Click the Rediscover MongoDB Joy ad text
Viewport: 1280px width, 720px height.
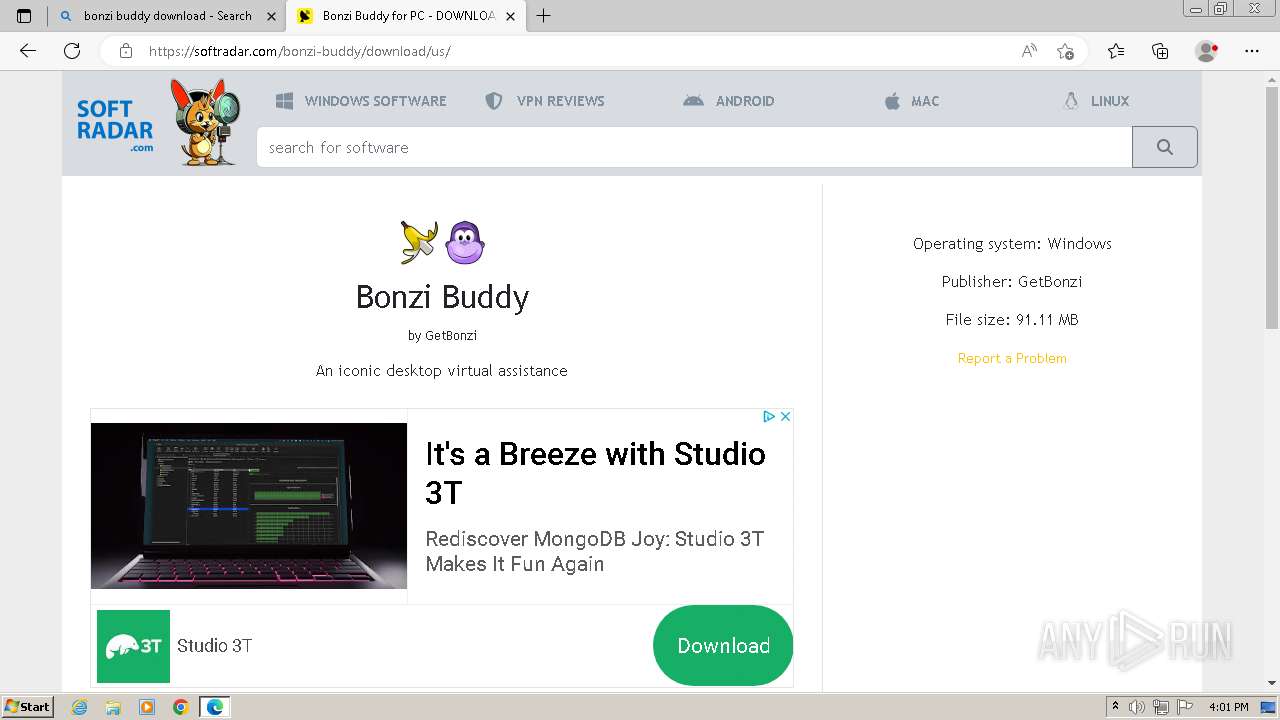pyautogui.click(x=595, y=551)
